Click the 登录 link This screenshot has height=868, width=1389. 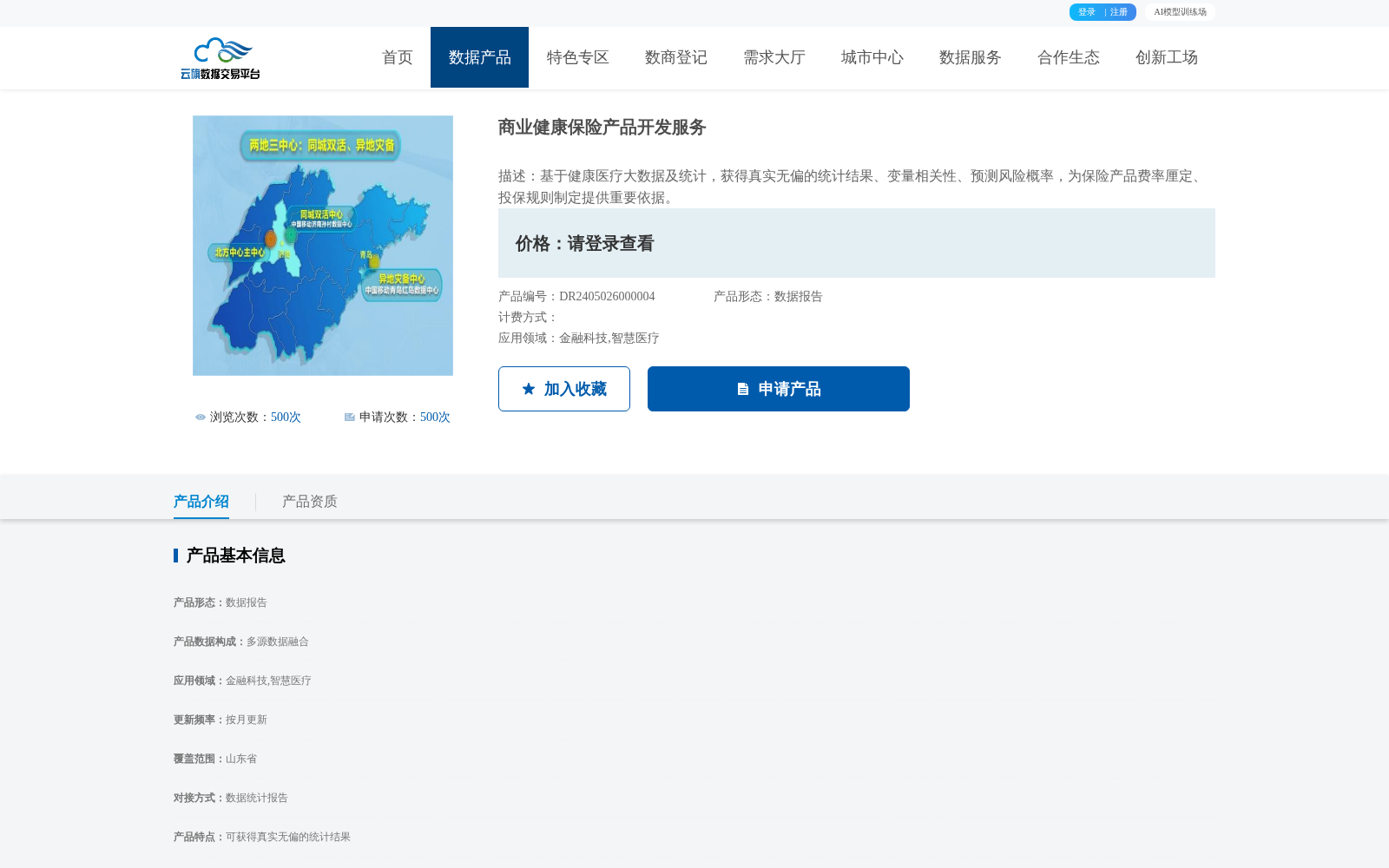tap(1087, 12)
